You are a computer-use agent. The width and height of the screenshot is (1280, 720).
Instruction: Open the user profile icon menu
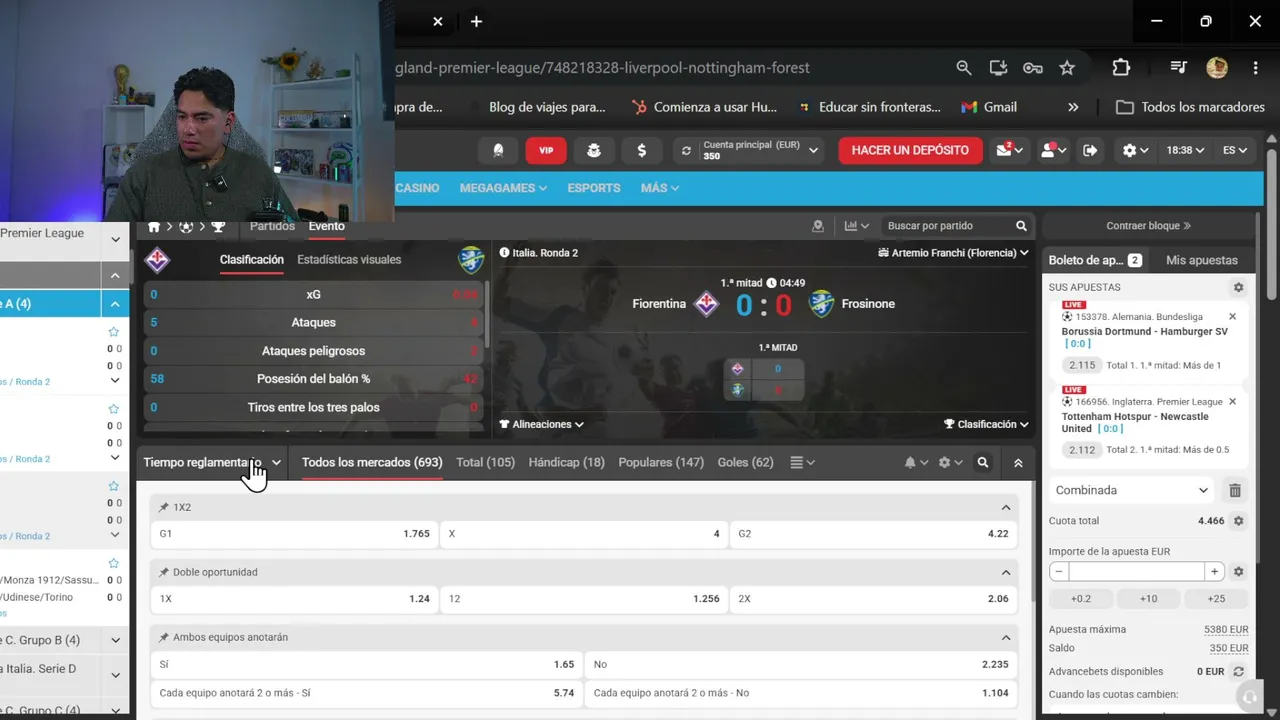[x=1052, y=150]
